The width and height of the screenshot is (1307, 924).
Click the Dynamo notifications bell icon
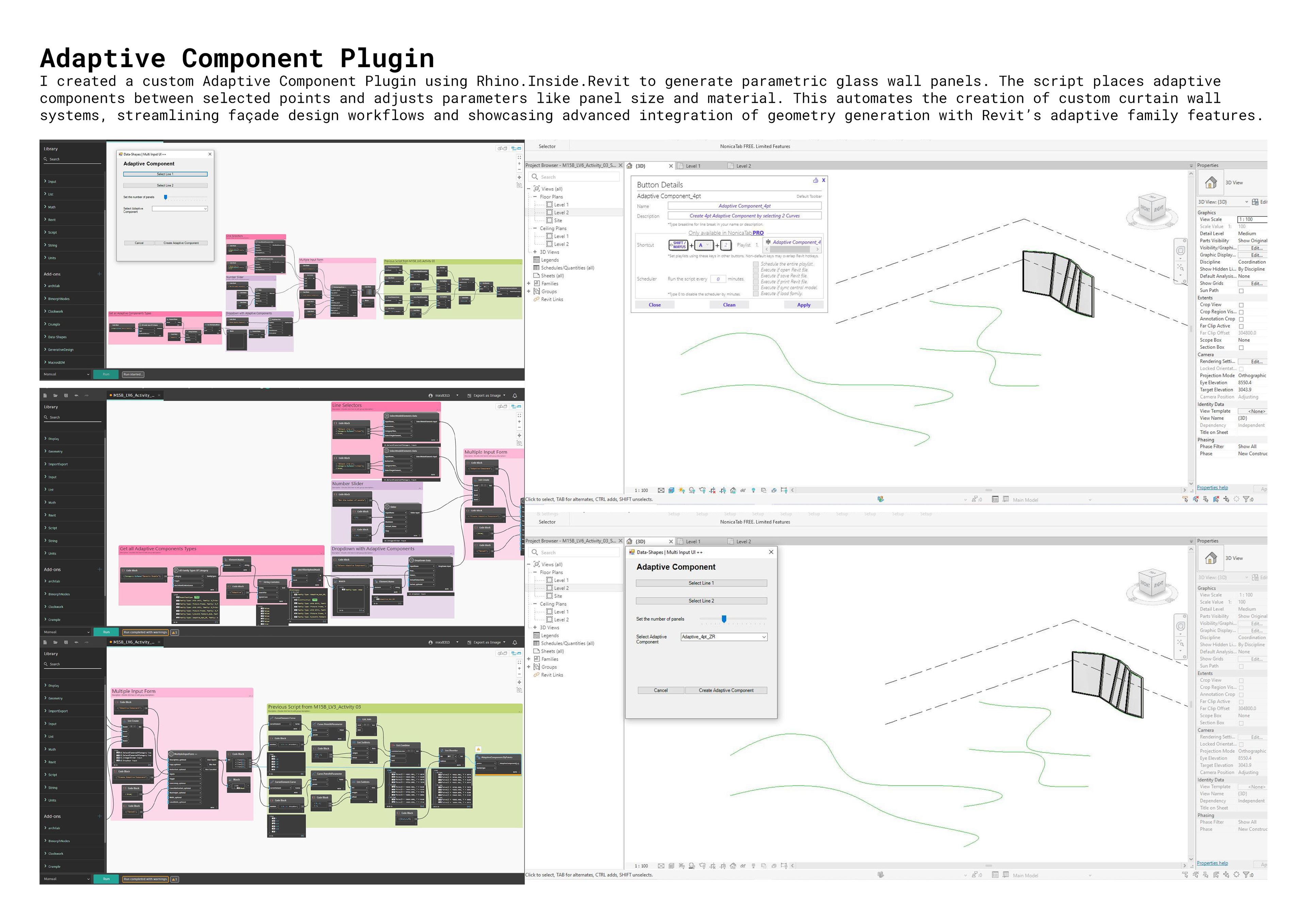(515, 396)
